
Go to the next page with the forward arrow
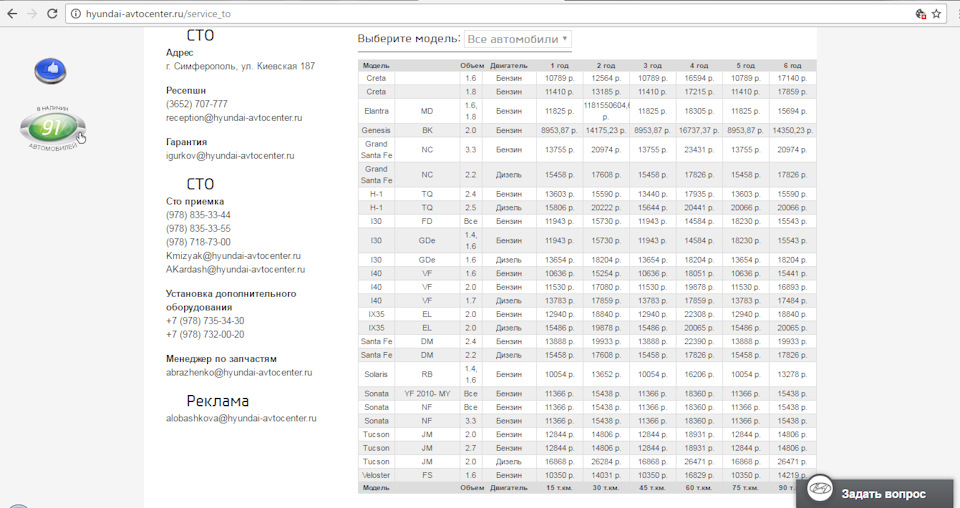pos(32,13)
